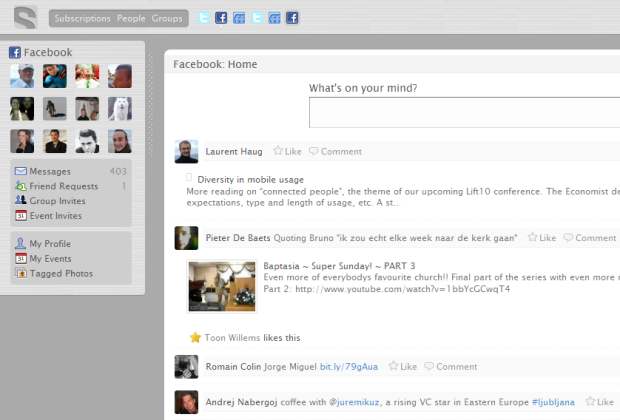Click the small image placeholder beside Diversity in mobile usage
620x420 pixels.
pyautogui.click(x=189, y=178)
